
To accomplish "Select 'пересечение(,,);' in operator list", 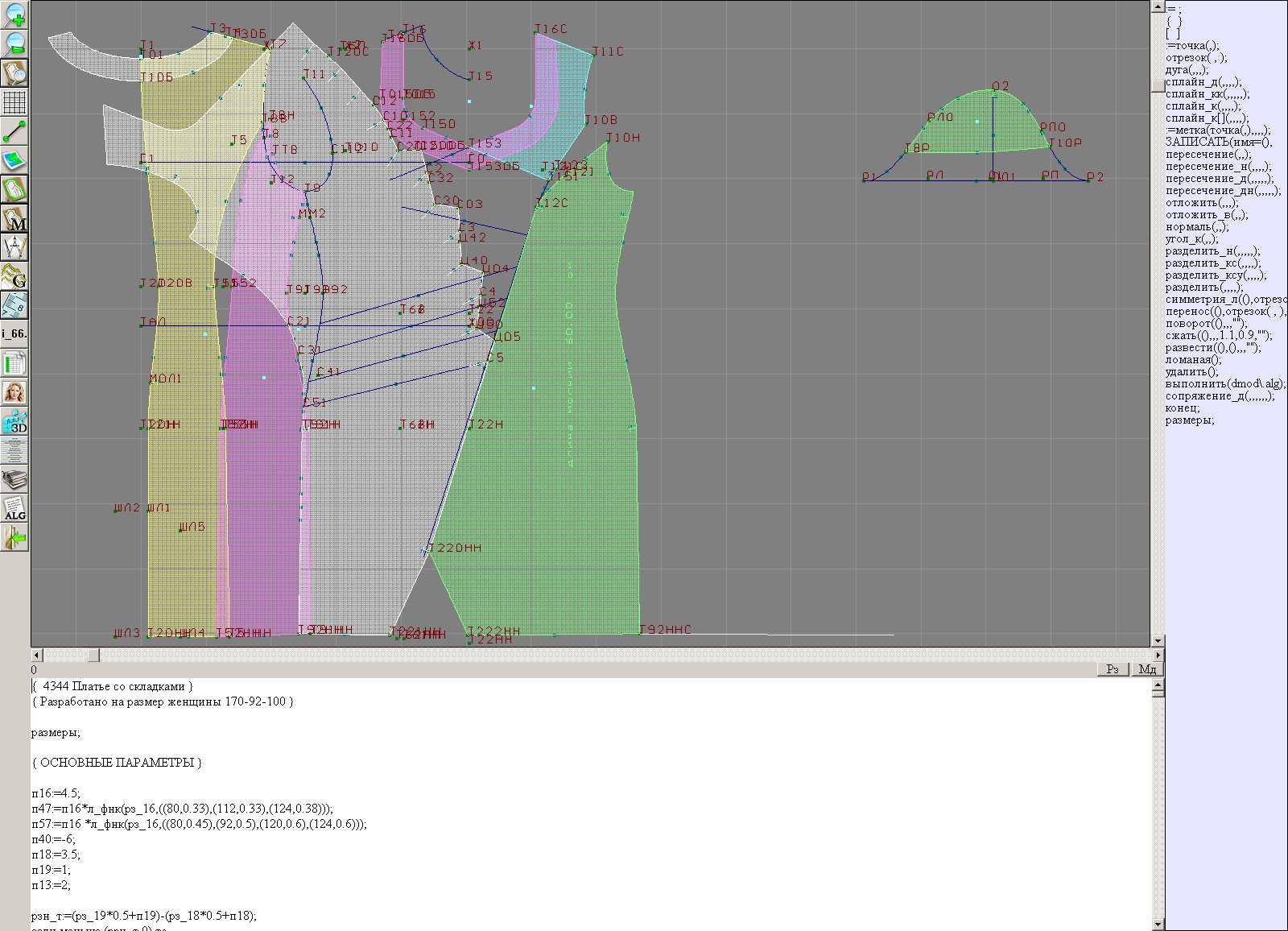I will tap(1208, 155).
